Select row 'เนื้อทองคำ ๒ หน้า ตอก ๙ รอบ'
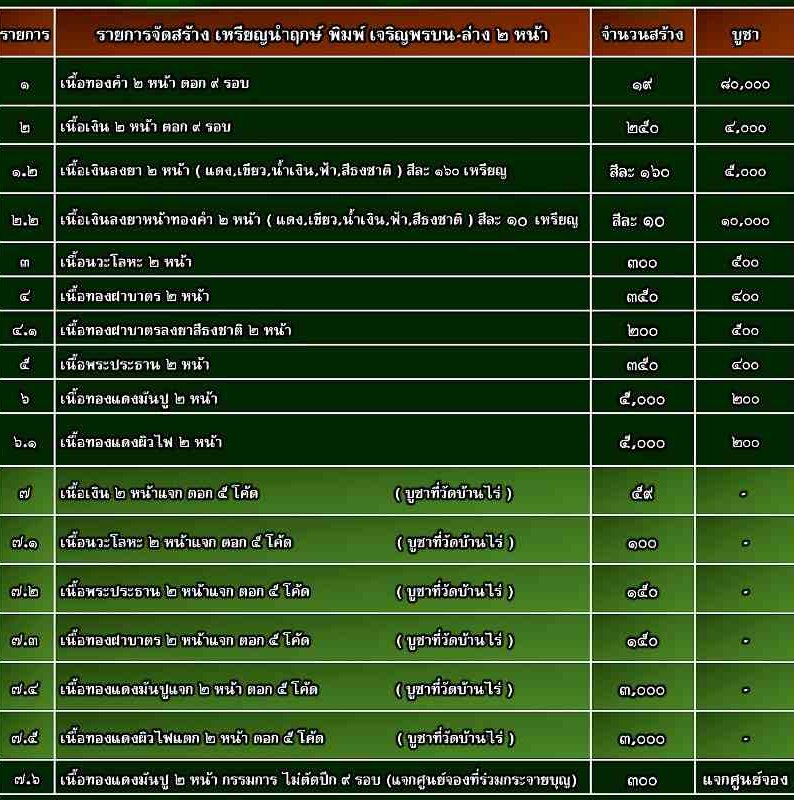This screenshot has height=800, width=794. coord(397,82)
